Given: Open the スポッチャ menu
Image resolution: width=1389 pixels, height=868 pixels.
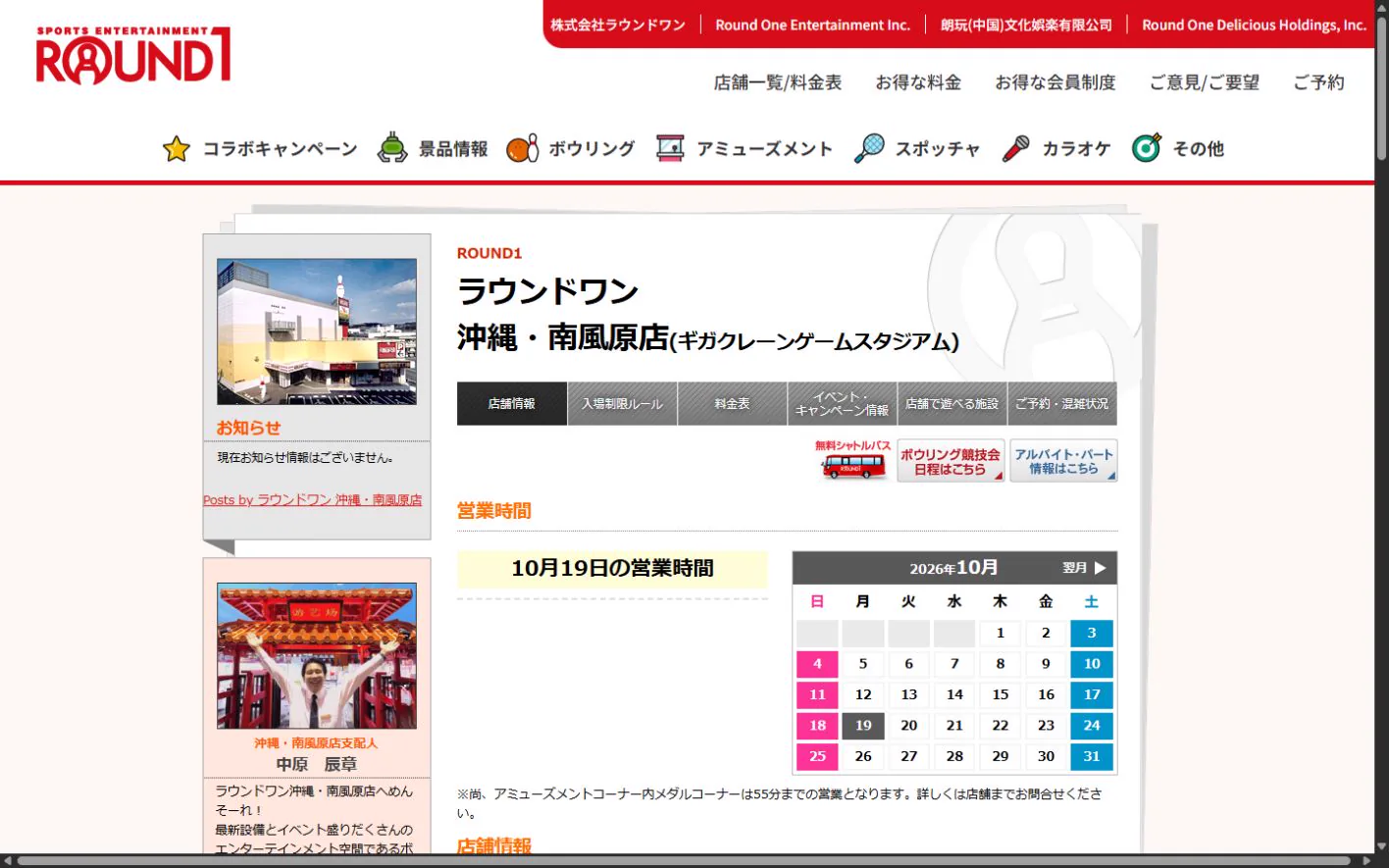Looking at the screenshot, I should 938,149.
